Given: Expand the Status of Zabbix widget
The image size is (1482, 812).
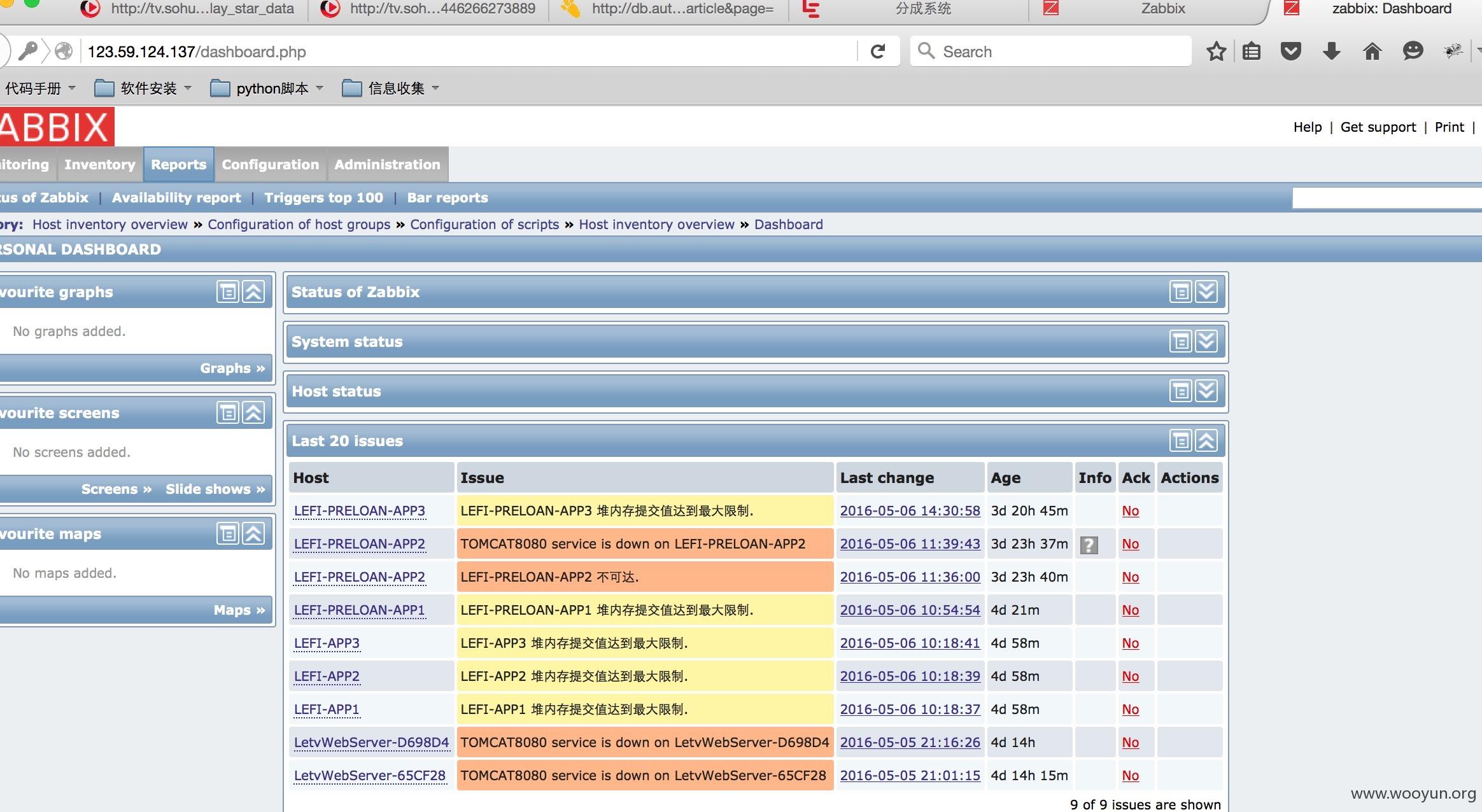Looking at the screenshot, I should (1206, 292).
